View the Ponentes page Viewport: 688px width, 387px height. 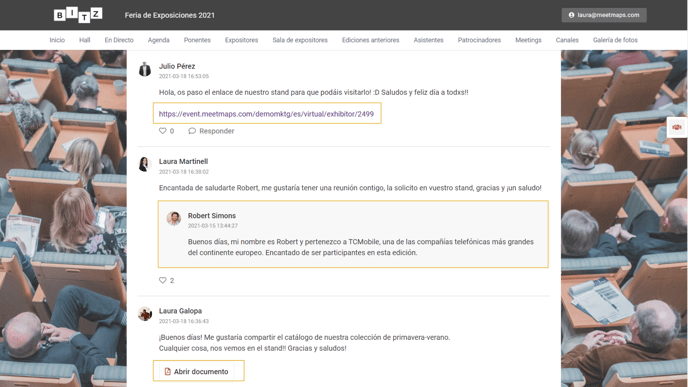point(197,40)
